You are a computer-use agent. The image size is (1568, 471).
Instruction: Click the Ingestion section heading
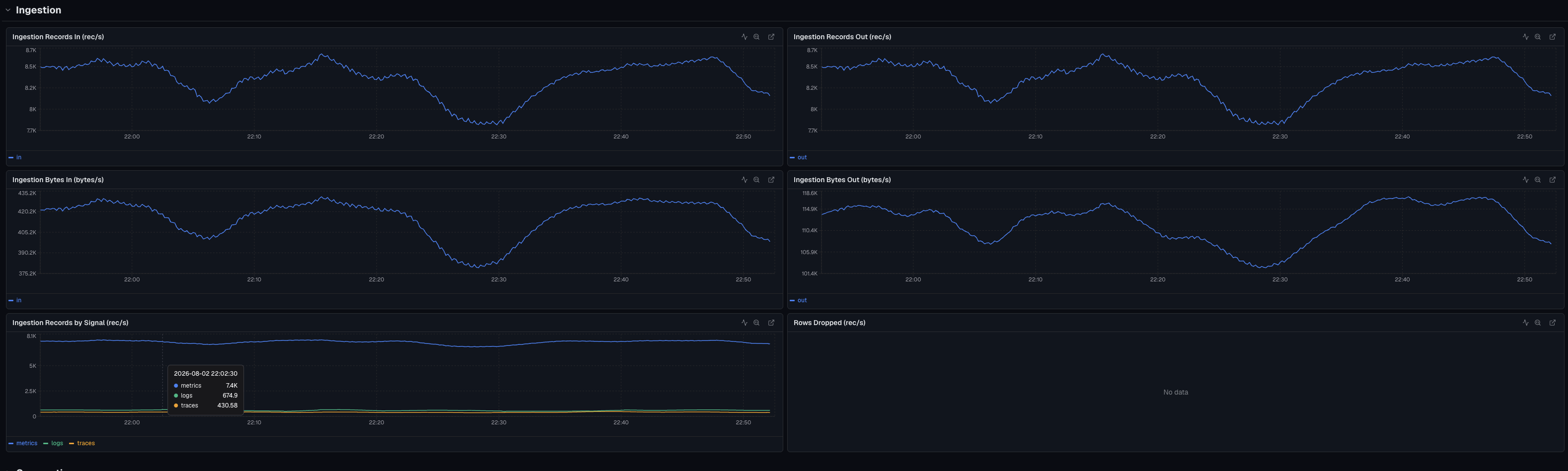click(x=38, y=10)
